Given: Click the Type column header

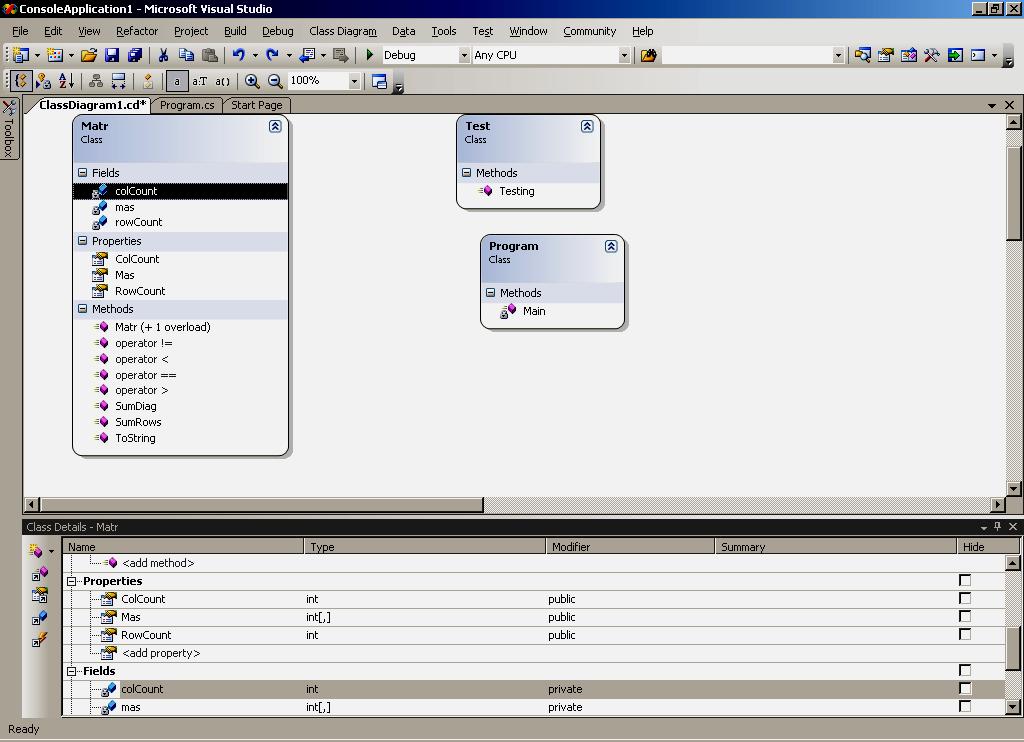Looking at the screenshot, I should (424, 547).
